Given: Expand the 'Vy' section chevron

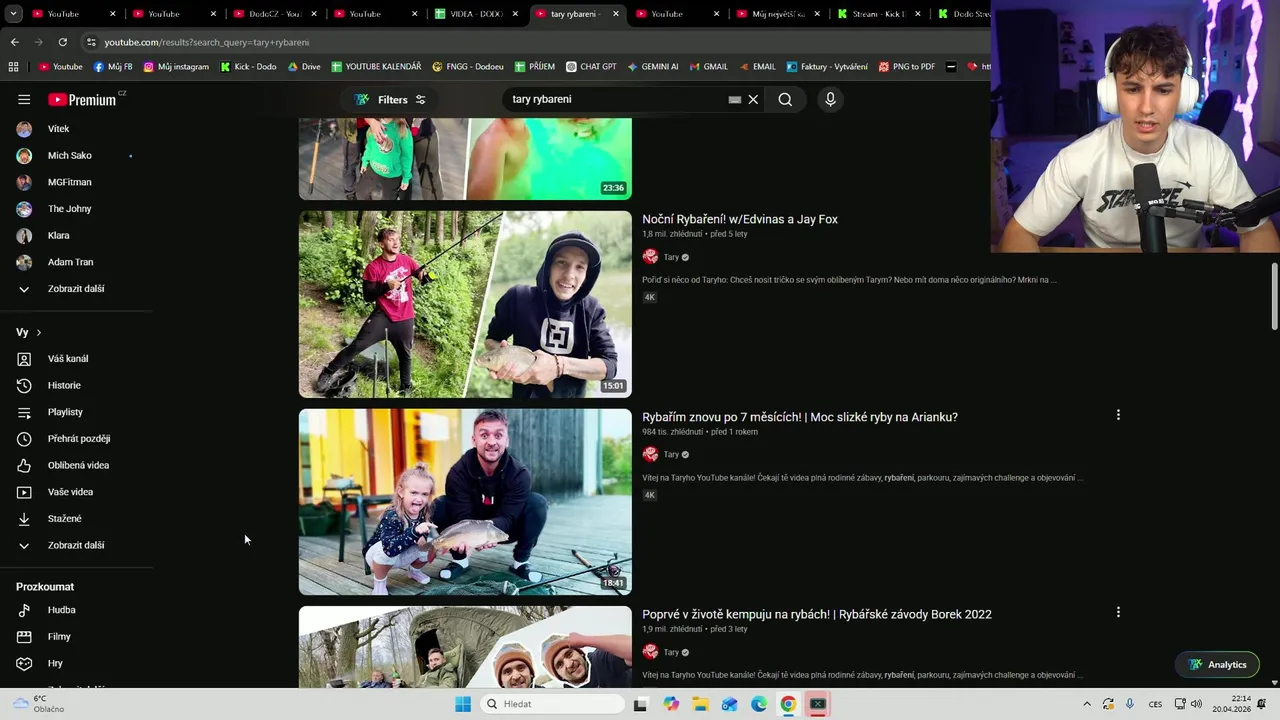Looking at the screenshot, I should coord(39,332).
